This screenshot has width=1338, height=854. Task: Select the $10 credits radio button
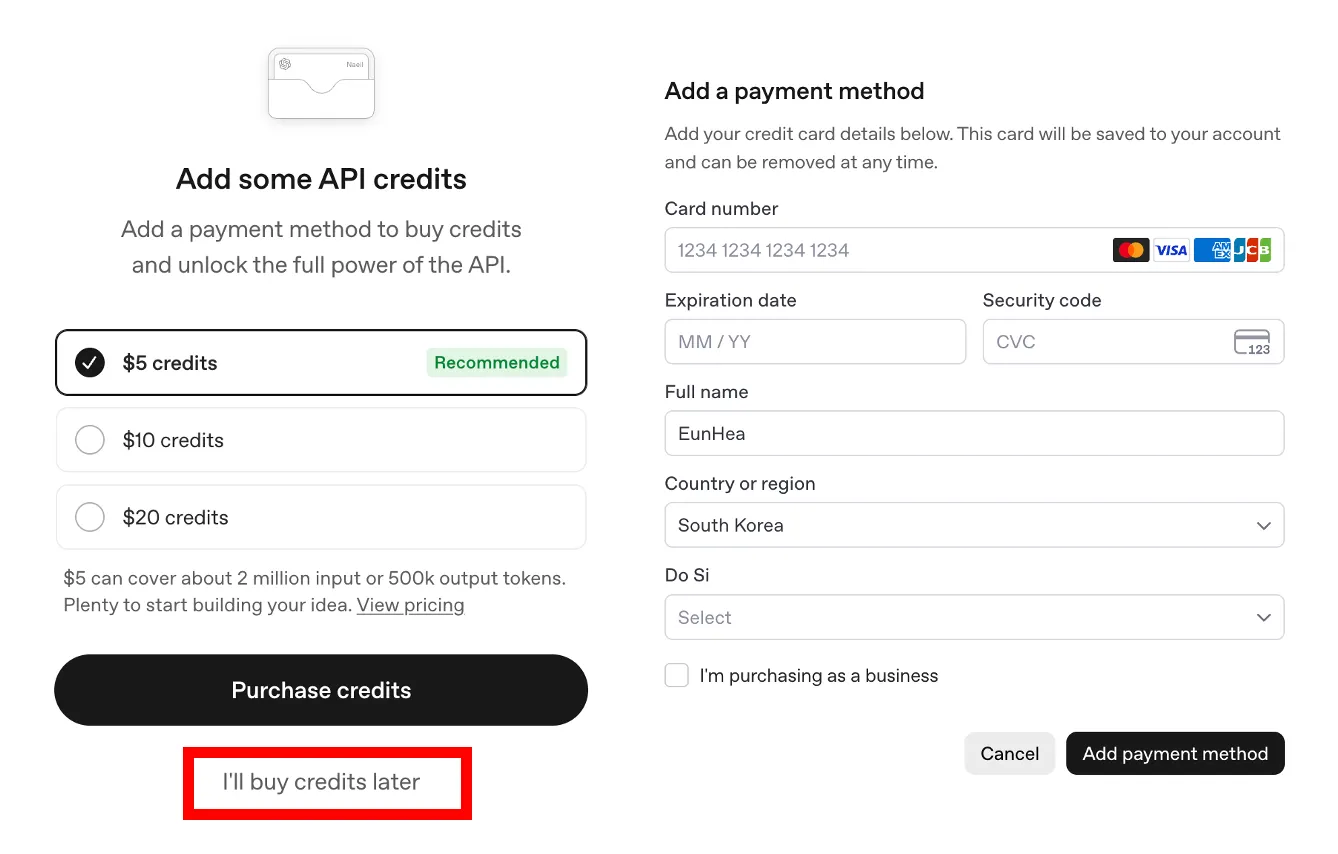pyautogui.click(x=90, y=440)
